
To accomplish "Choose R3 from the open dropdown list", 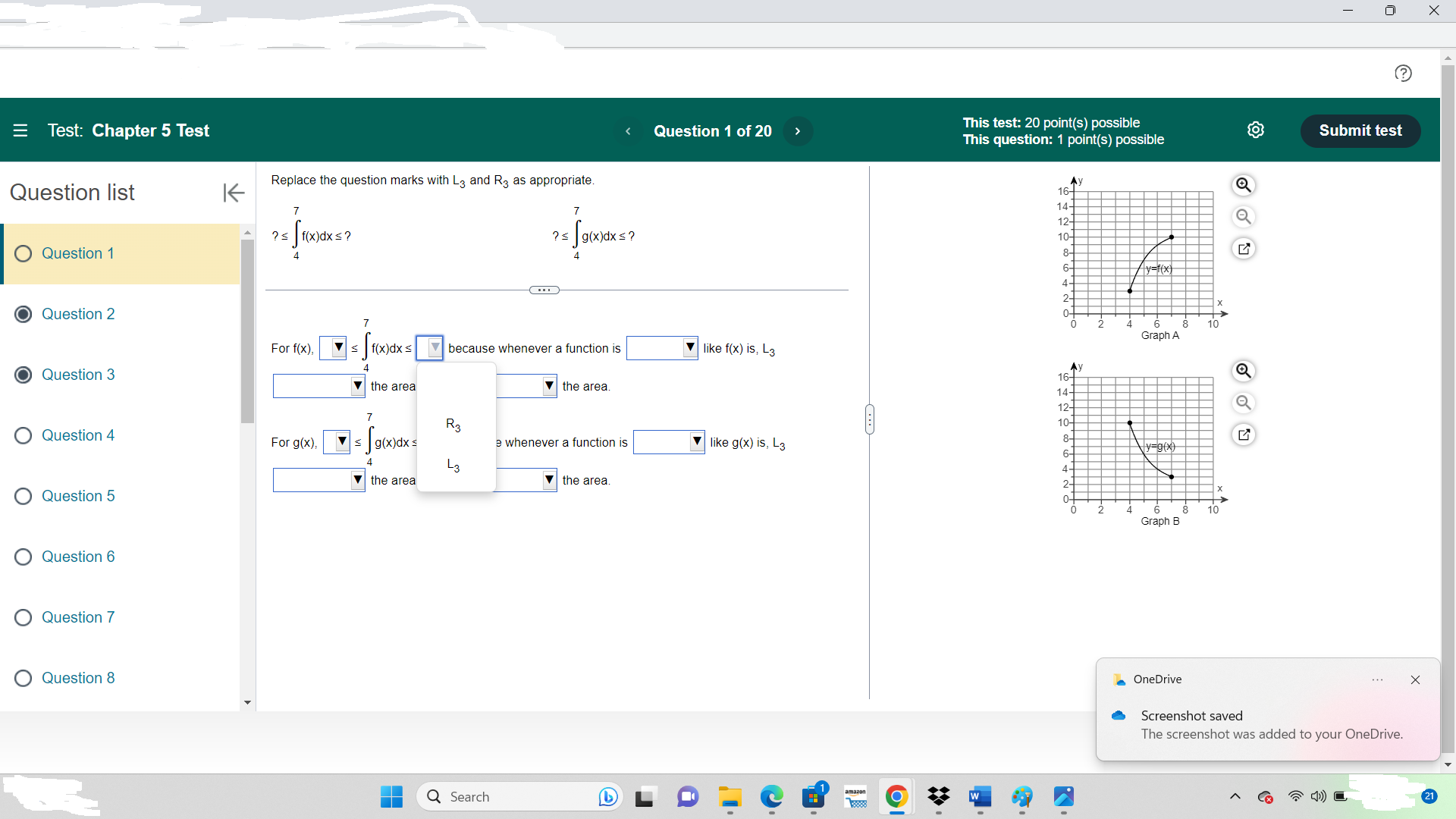I will pos(453,425).
